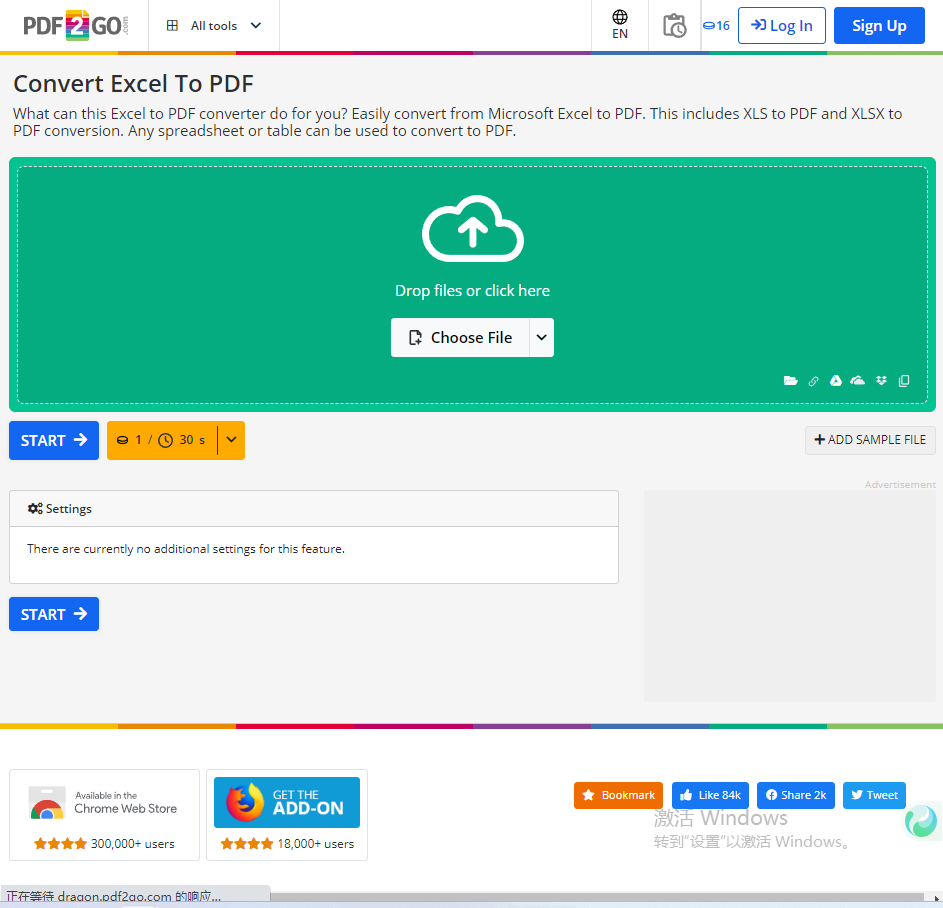The width and height of the screenshot is (943, 908).
Task: Click ADD SAMPLE FILE button
Action: (870, 440)
